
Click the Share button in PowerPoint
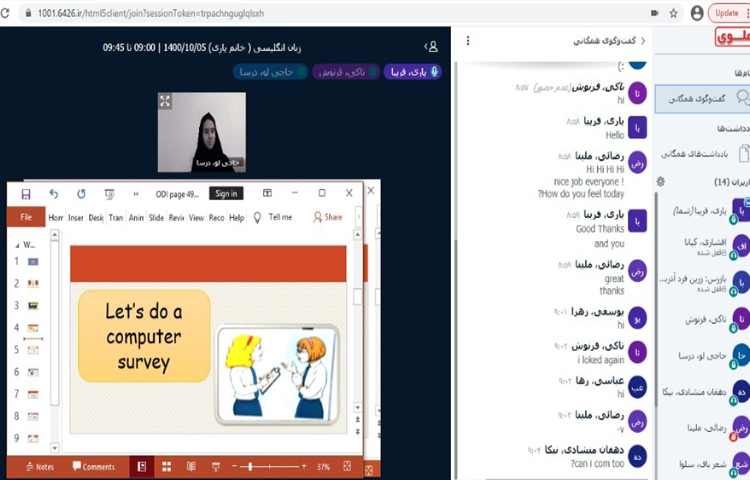[328, 217]
